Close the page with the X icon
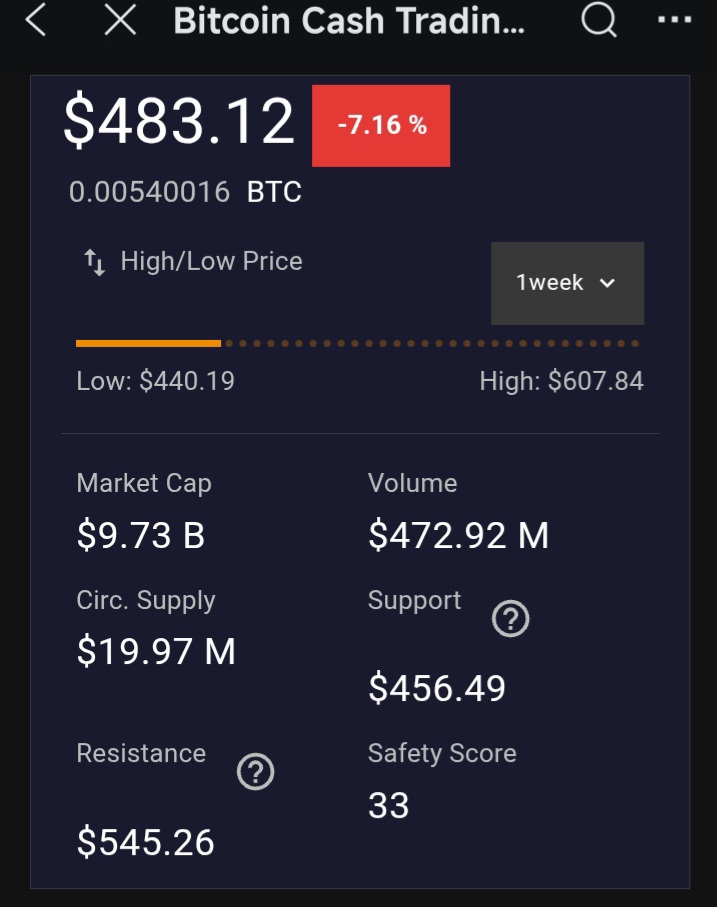717x907 pixels. (x=120, y=20)
